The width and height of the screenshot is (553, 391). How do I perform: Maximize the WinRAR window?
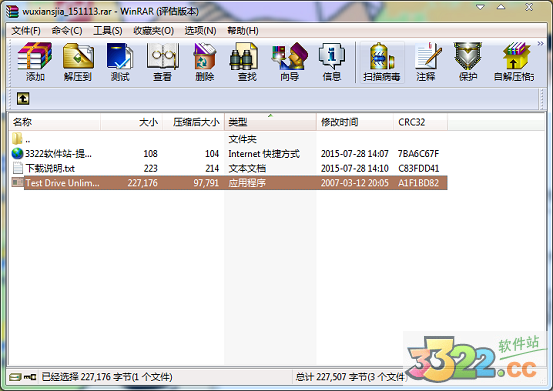tap(501, 7)
